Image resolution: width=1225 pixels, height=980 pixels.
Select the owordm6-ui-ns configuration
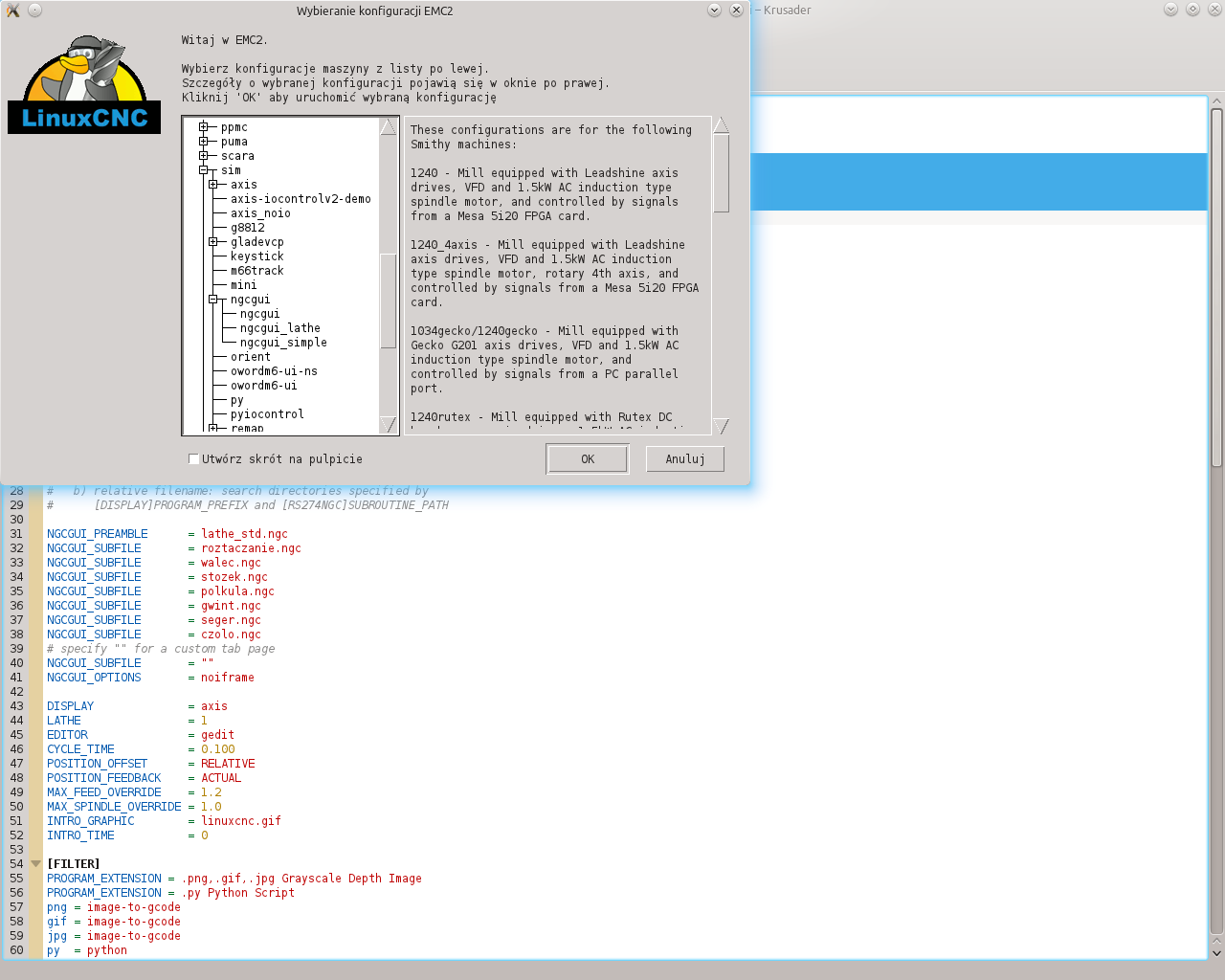pyautogui.click(x=274, y=371)
